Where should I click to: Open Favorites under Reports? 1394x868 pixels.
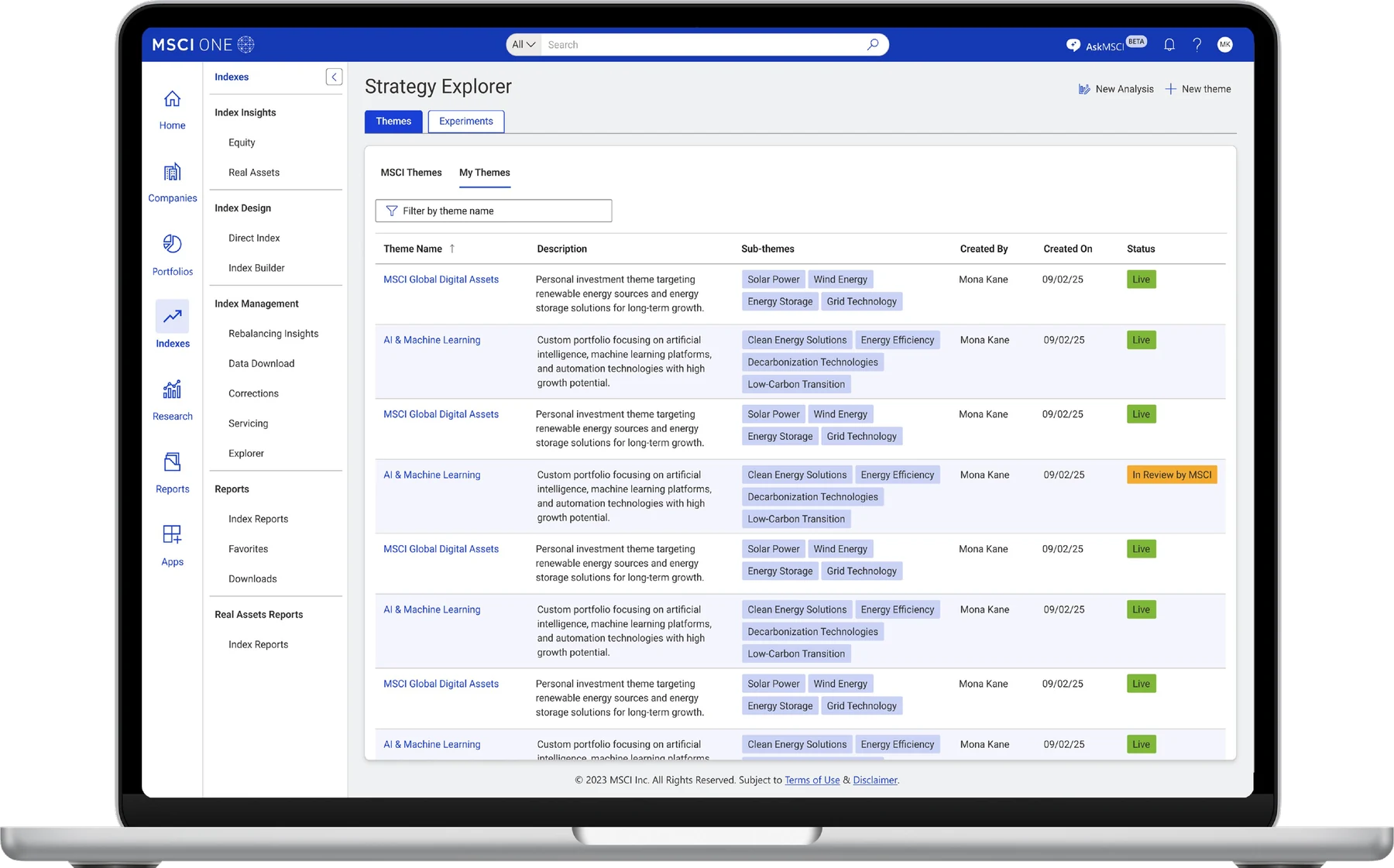coord(248,549)
